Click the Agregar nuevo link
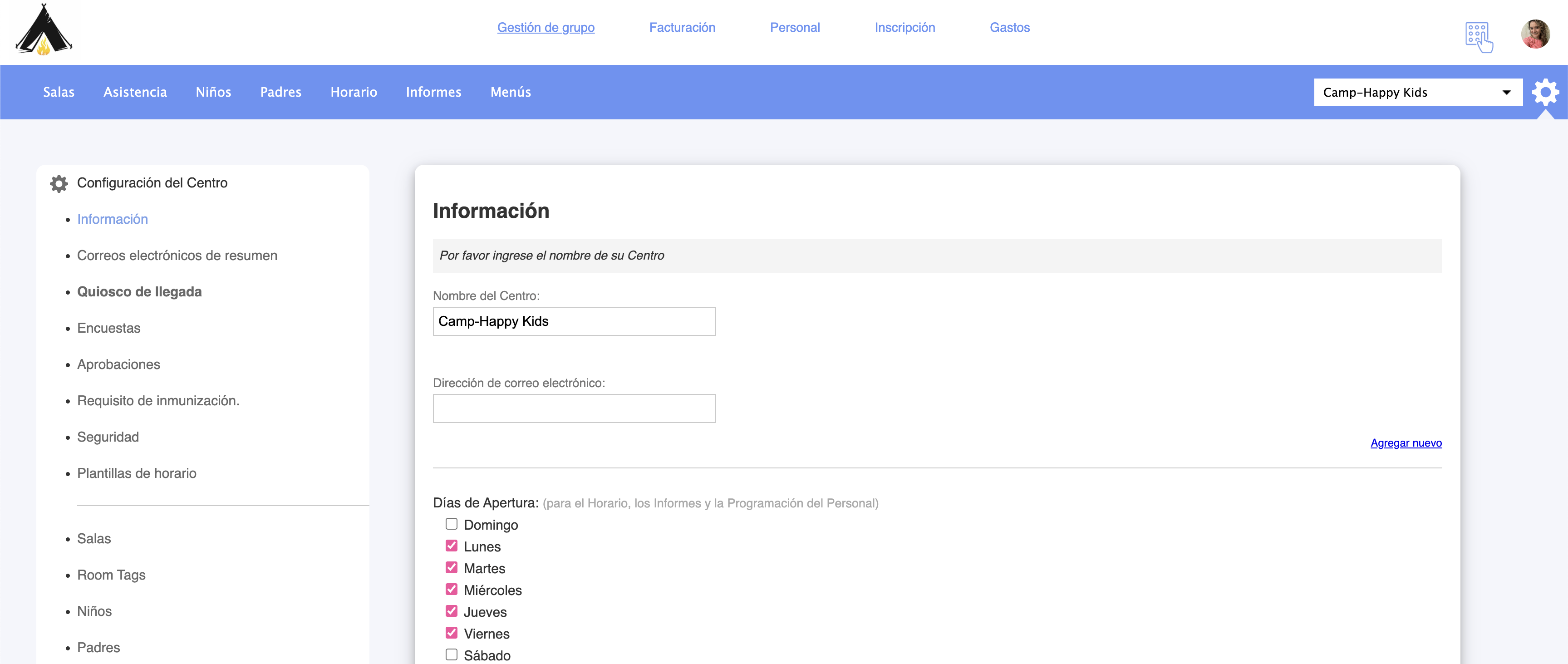The width and height of the screenshot is (1568, 664). pos(1406,443)
